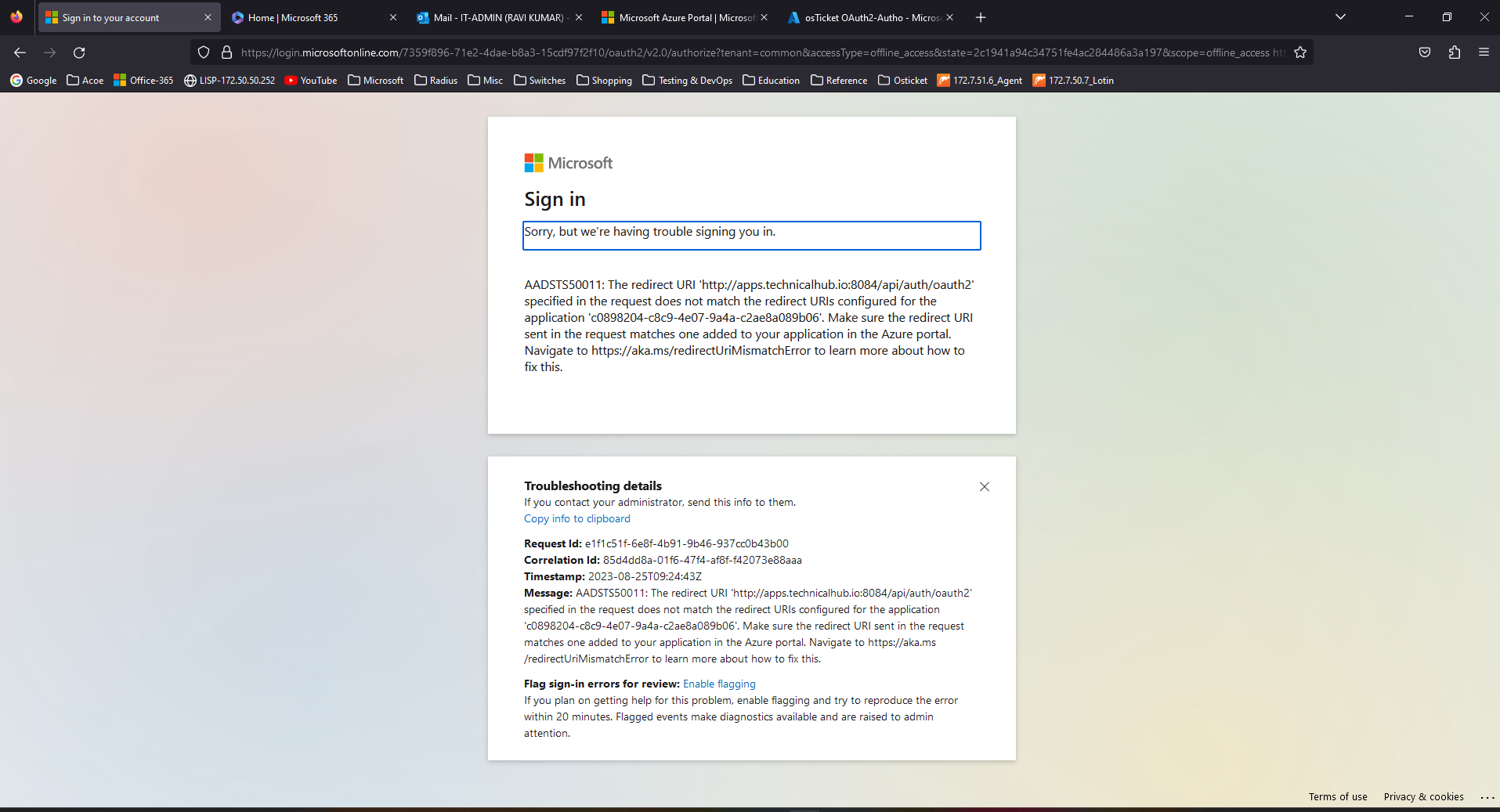1500x812 pixels.
Task: Expand the list all tabs dropdown
Action: click(x=1340, y=17)
